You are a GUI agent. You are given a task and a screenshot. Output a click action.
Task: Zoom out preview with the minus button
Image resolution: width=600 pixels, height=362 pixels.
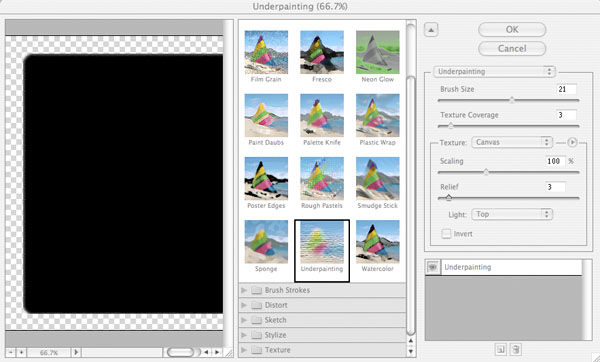(x=11, y=352)
